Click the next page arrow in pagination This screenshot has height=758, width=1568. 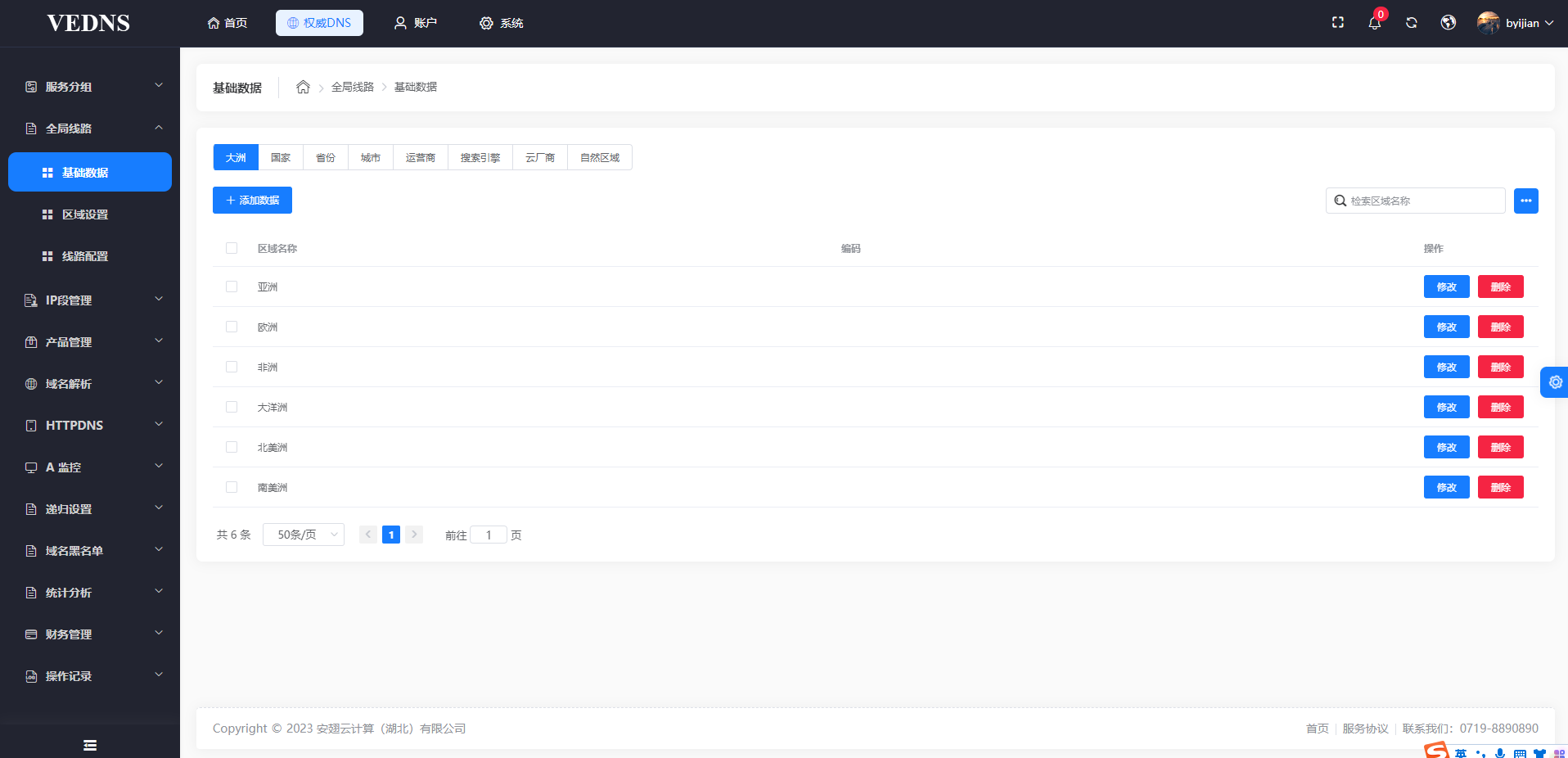tap(414, 535)
